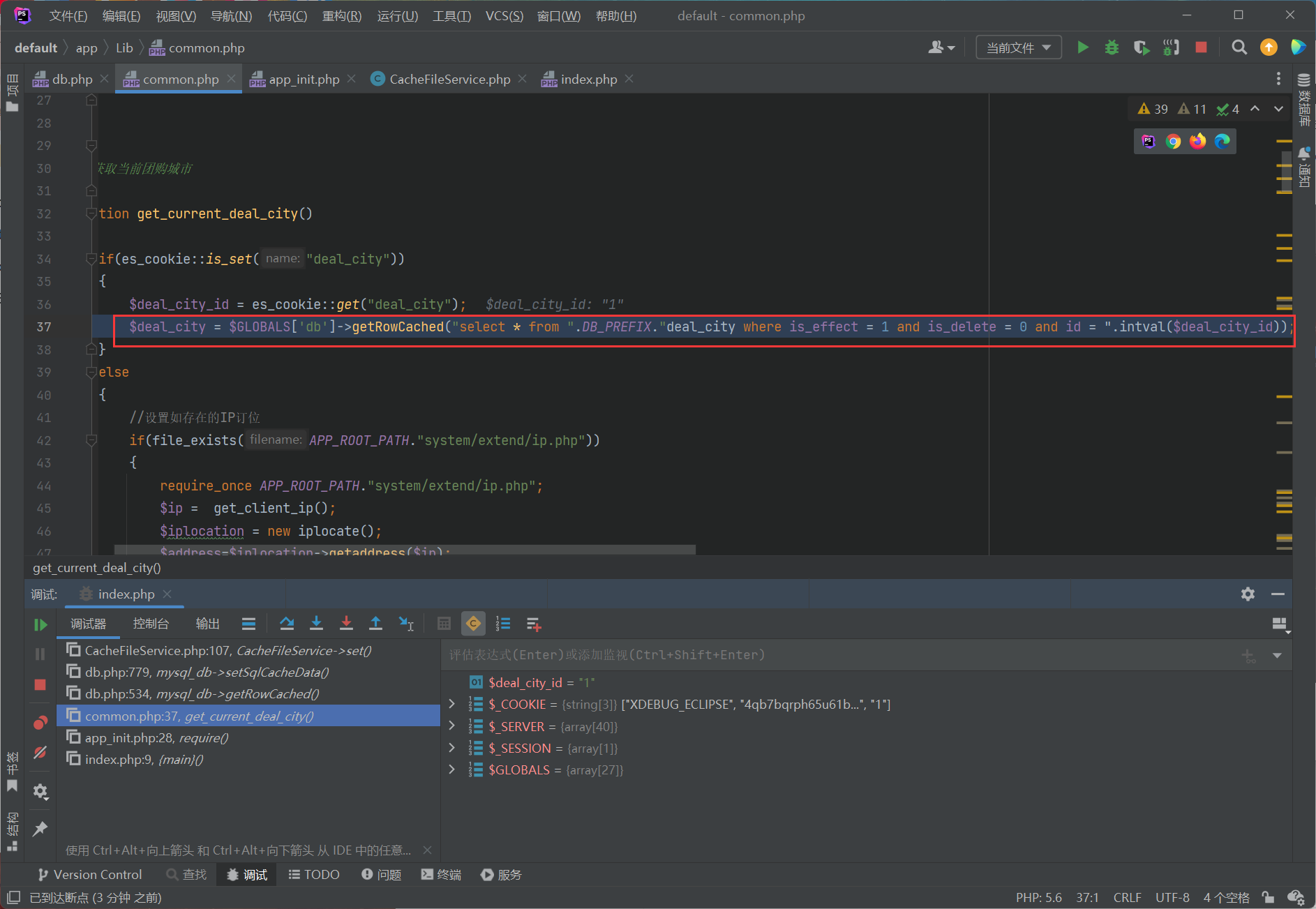Click the Step Out debug icon
Image resolution: width=1316 pixels, height=909 pixels.
[375, 624]
